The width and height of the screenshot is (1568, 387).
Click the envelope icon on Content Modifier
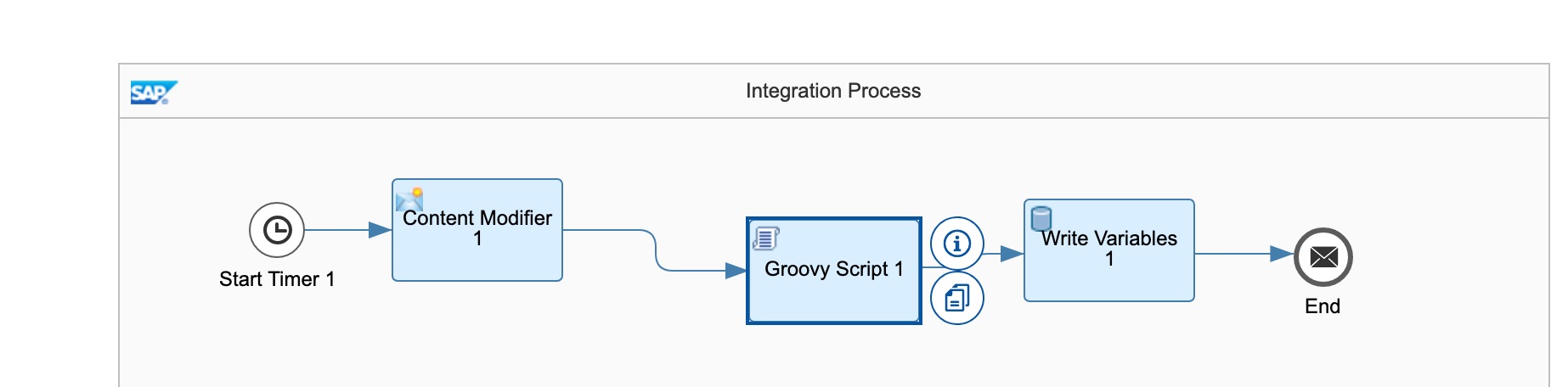coord(409,199)
